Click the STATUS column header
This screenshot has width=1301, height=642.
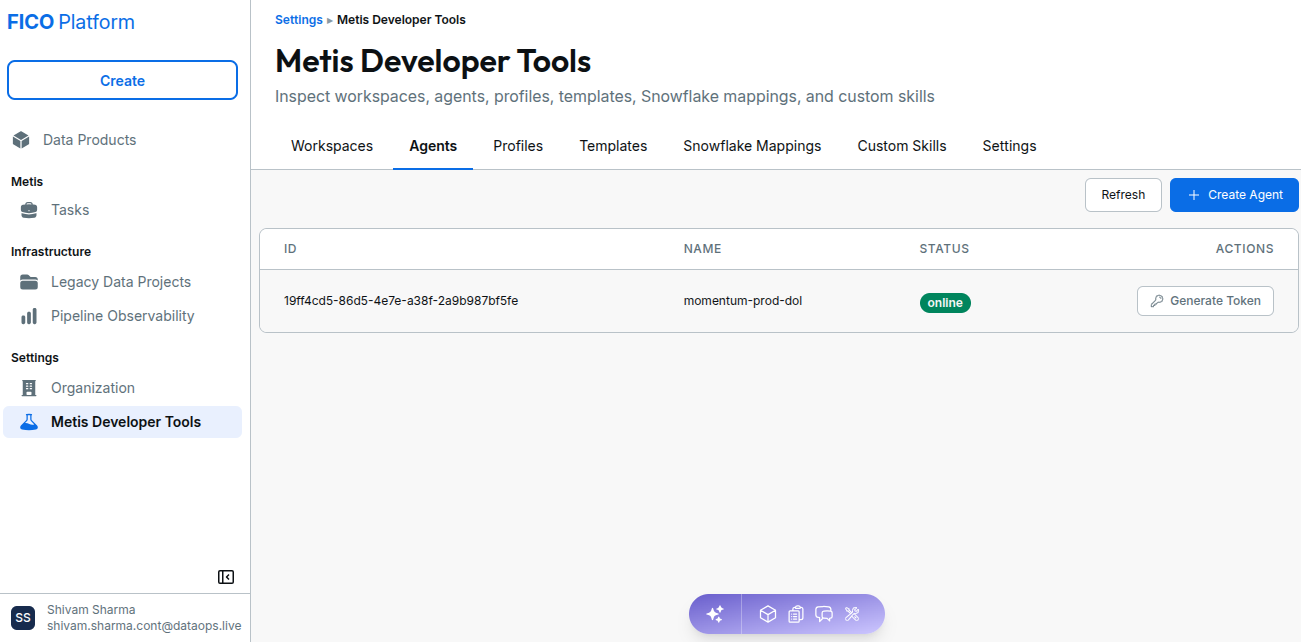pos(944,249)
